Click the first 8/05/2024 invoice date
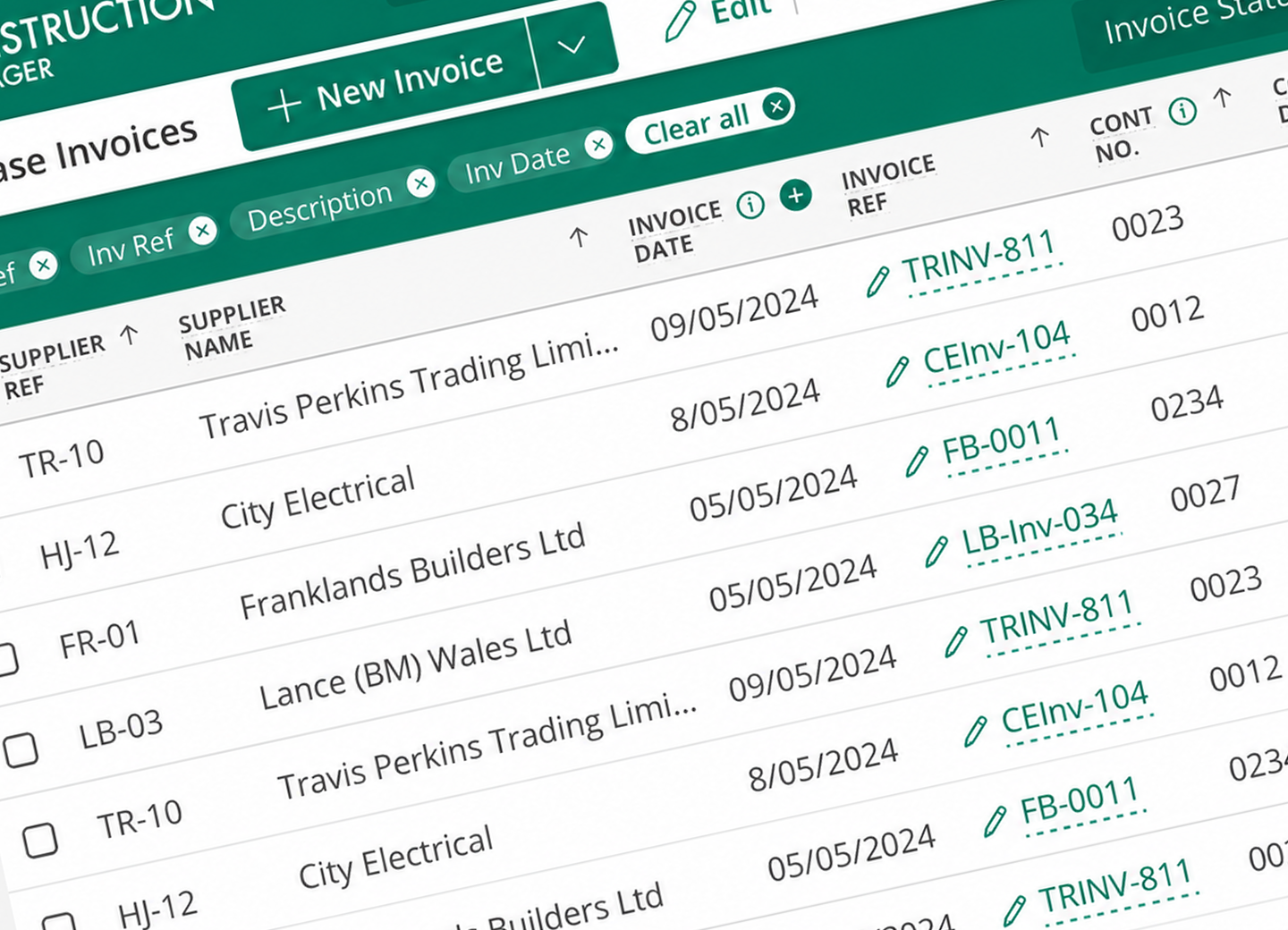This screenshot has width=1288, height=930. pos(745,404)
